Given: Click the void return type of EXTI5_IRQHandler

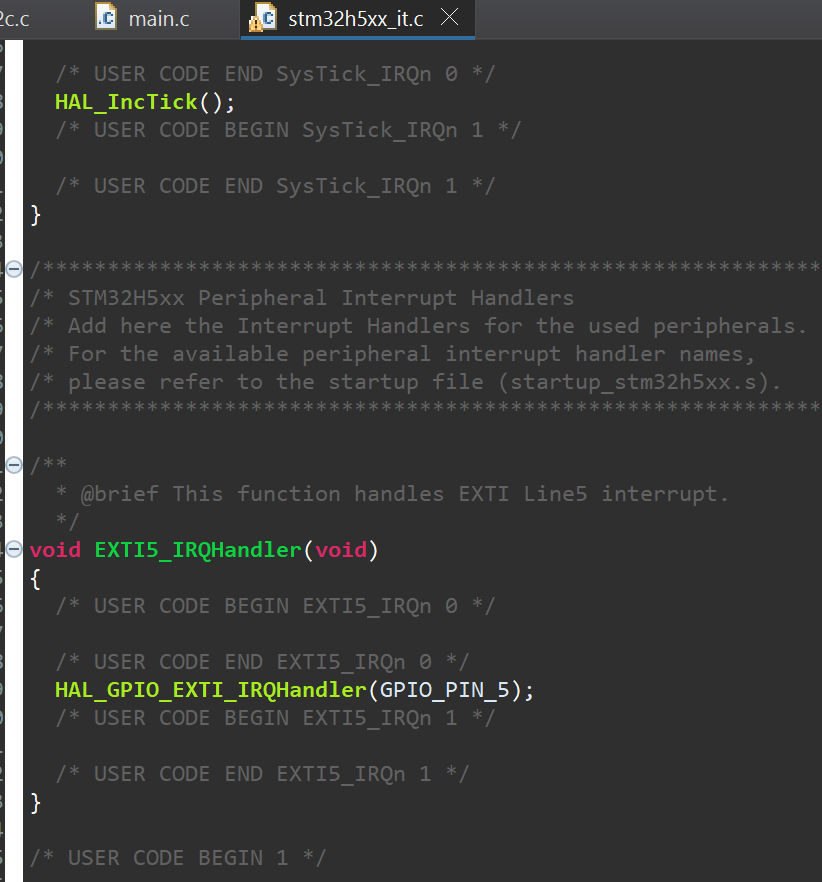Looking at the screenshot, I should [x=55, y=550].
